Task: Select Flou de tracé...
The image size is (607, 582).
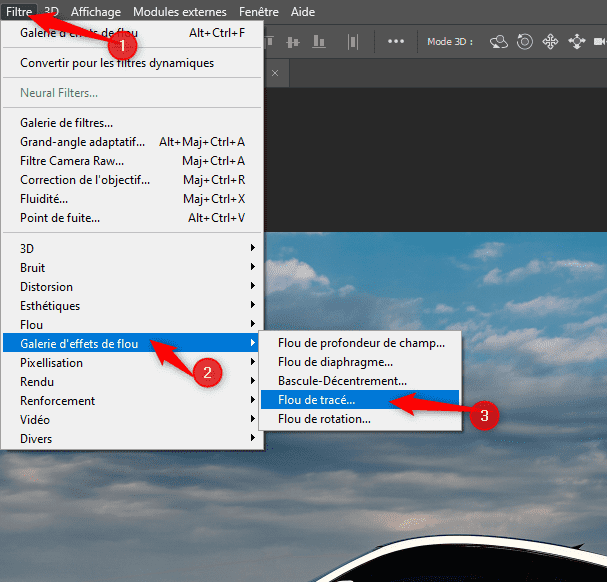Action: tap(360, 400)
